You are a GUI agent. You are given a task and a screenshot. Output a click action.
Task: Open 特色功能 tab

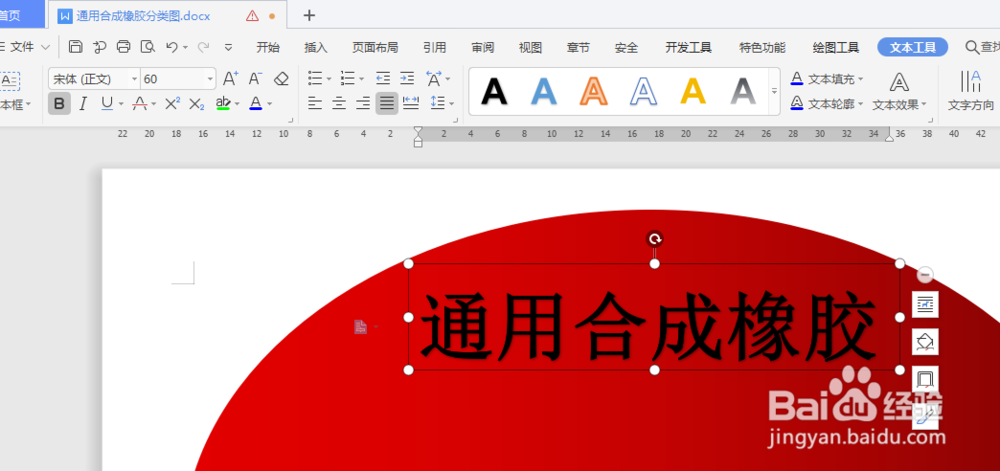pyautogui.click(x=762, y=47)
